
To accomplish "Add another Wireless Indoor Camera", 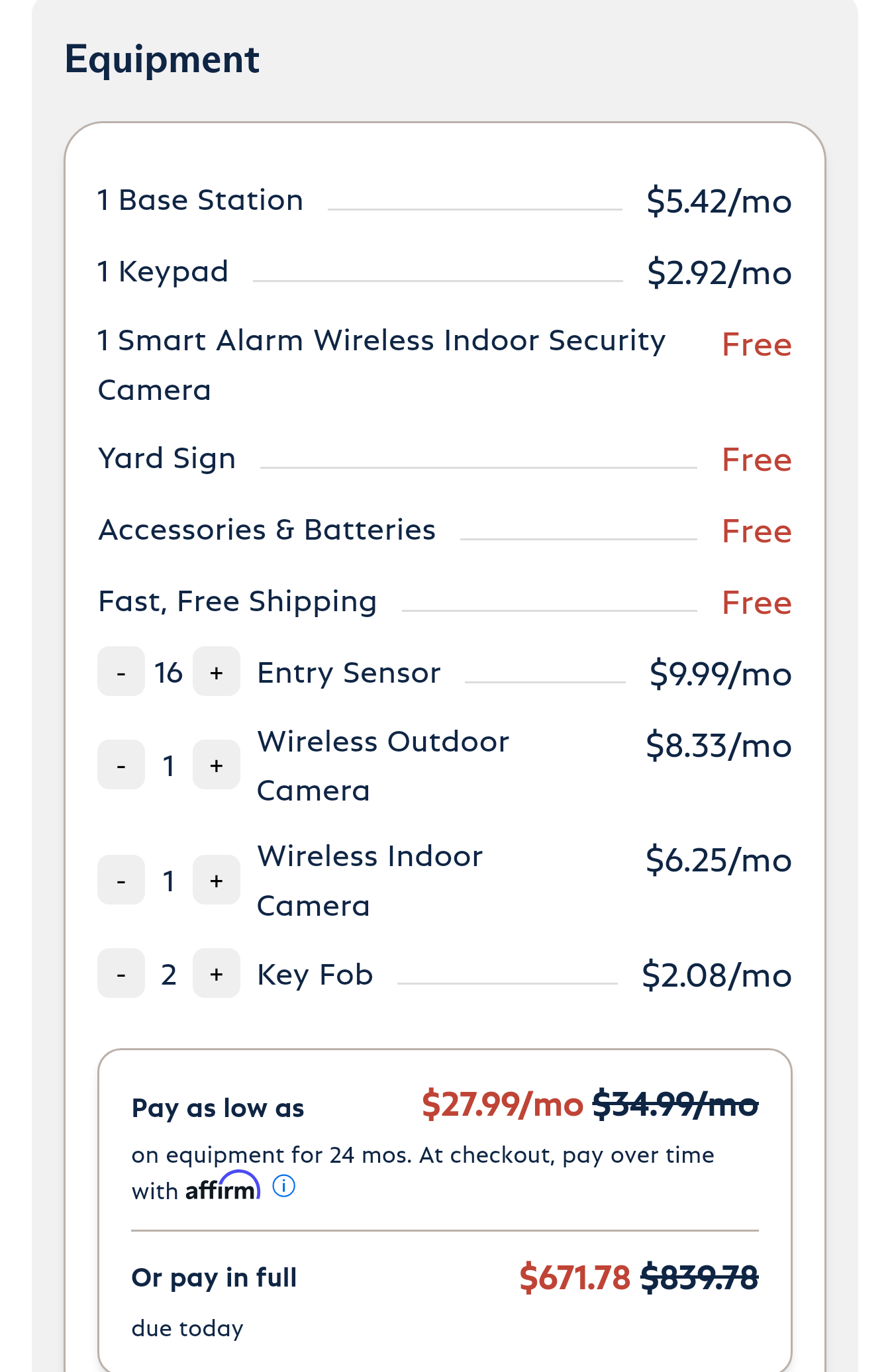I will [x=216, y=880].
